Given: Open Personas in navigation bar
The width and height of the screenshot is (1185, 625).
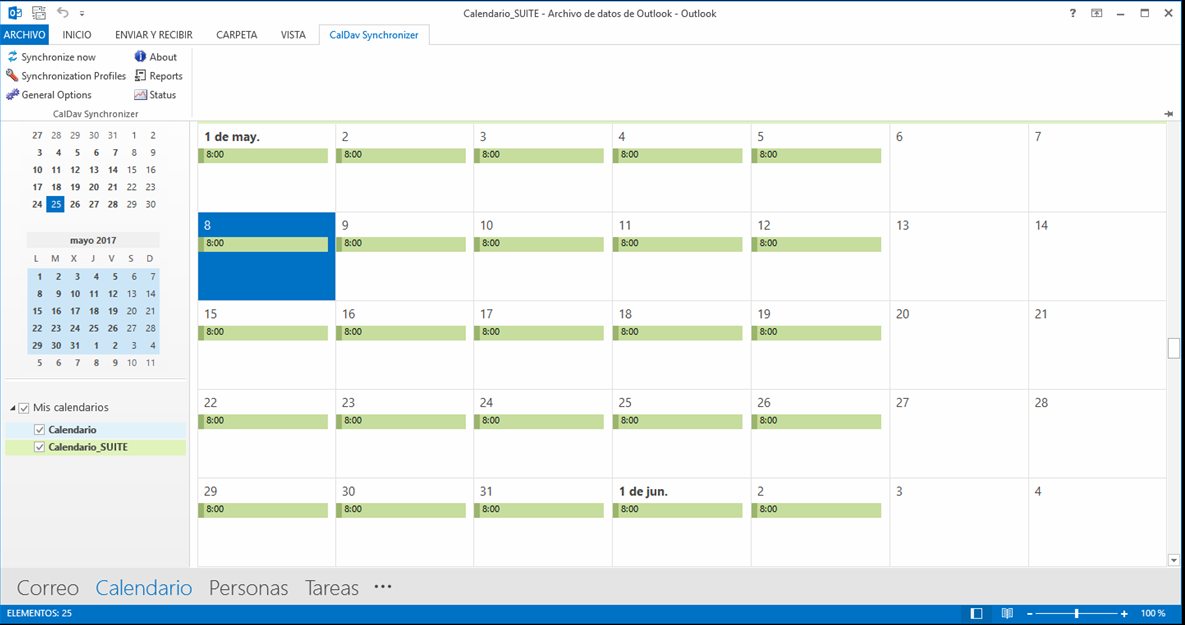Looking at the screenshot, I should pos(249,588).
